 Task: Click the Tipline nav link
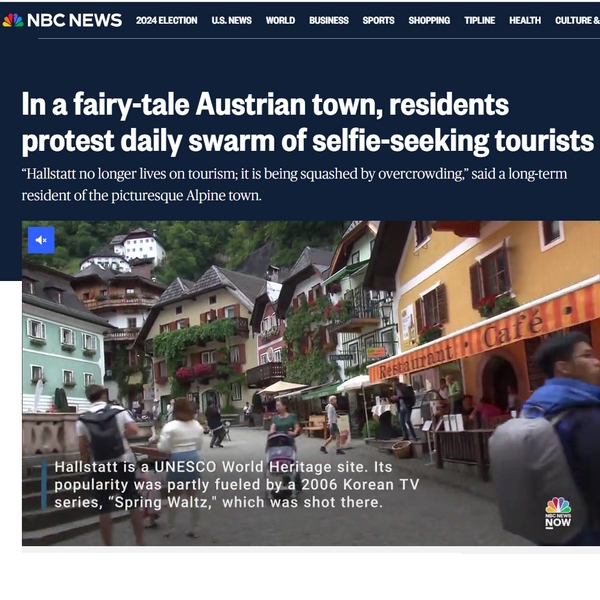pos(479,20)
